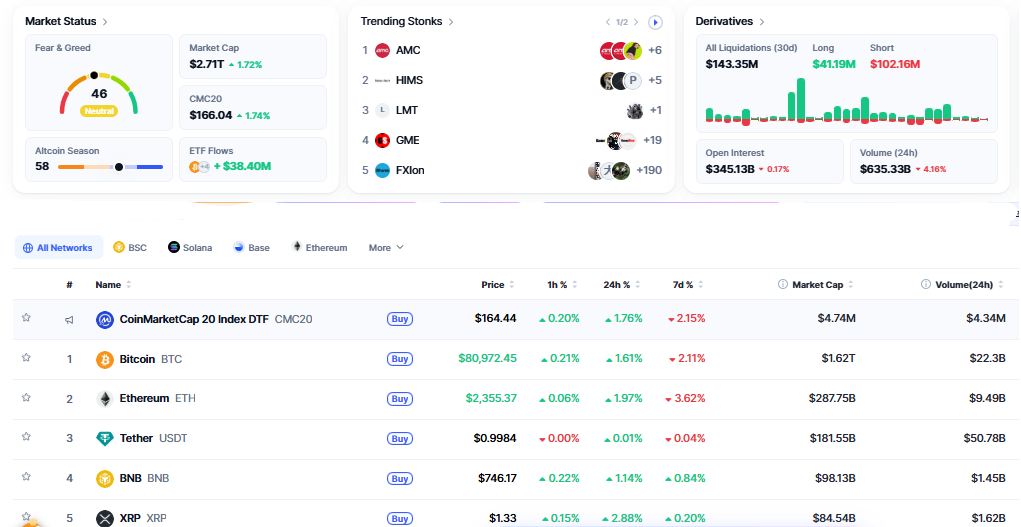Image resolution: width=1021 pixels, height=527 pixels.
Task: Click the HIMS stock logo
Action: [382, 80]
